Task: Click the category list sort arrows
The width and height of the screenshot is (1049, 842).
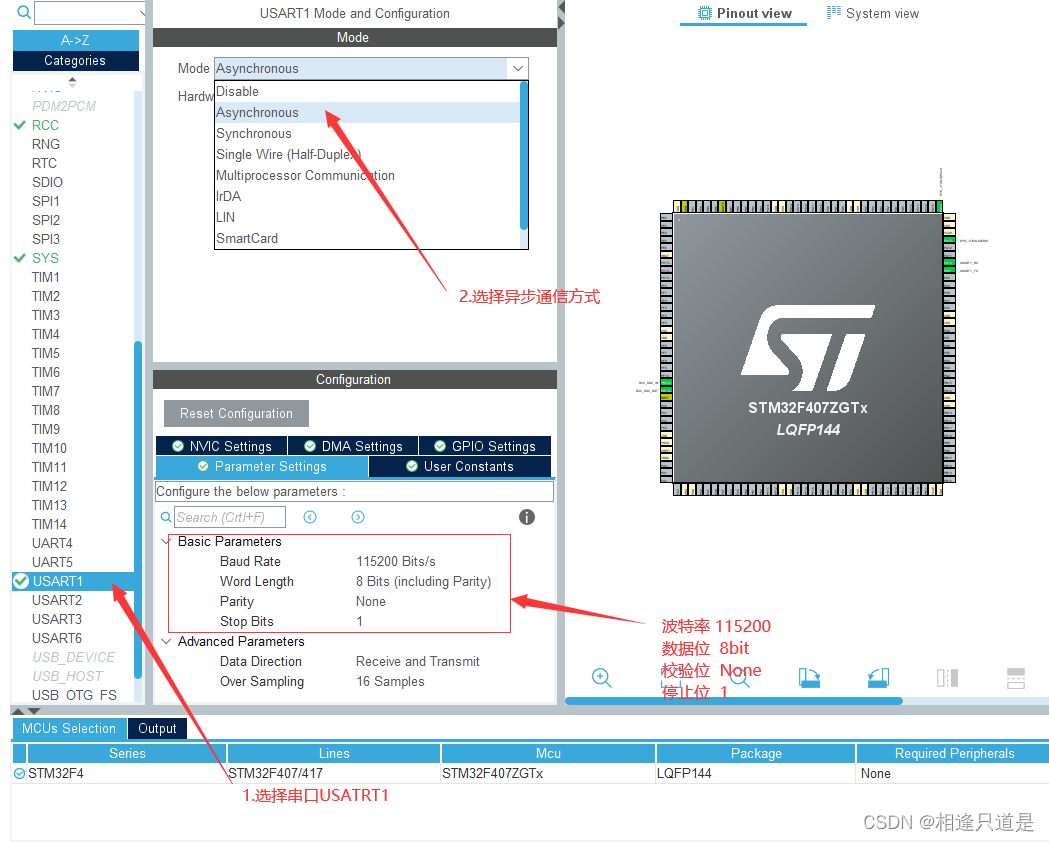Action: coord(72,82)
